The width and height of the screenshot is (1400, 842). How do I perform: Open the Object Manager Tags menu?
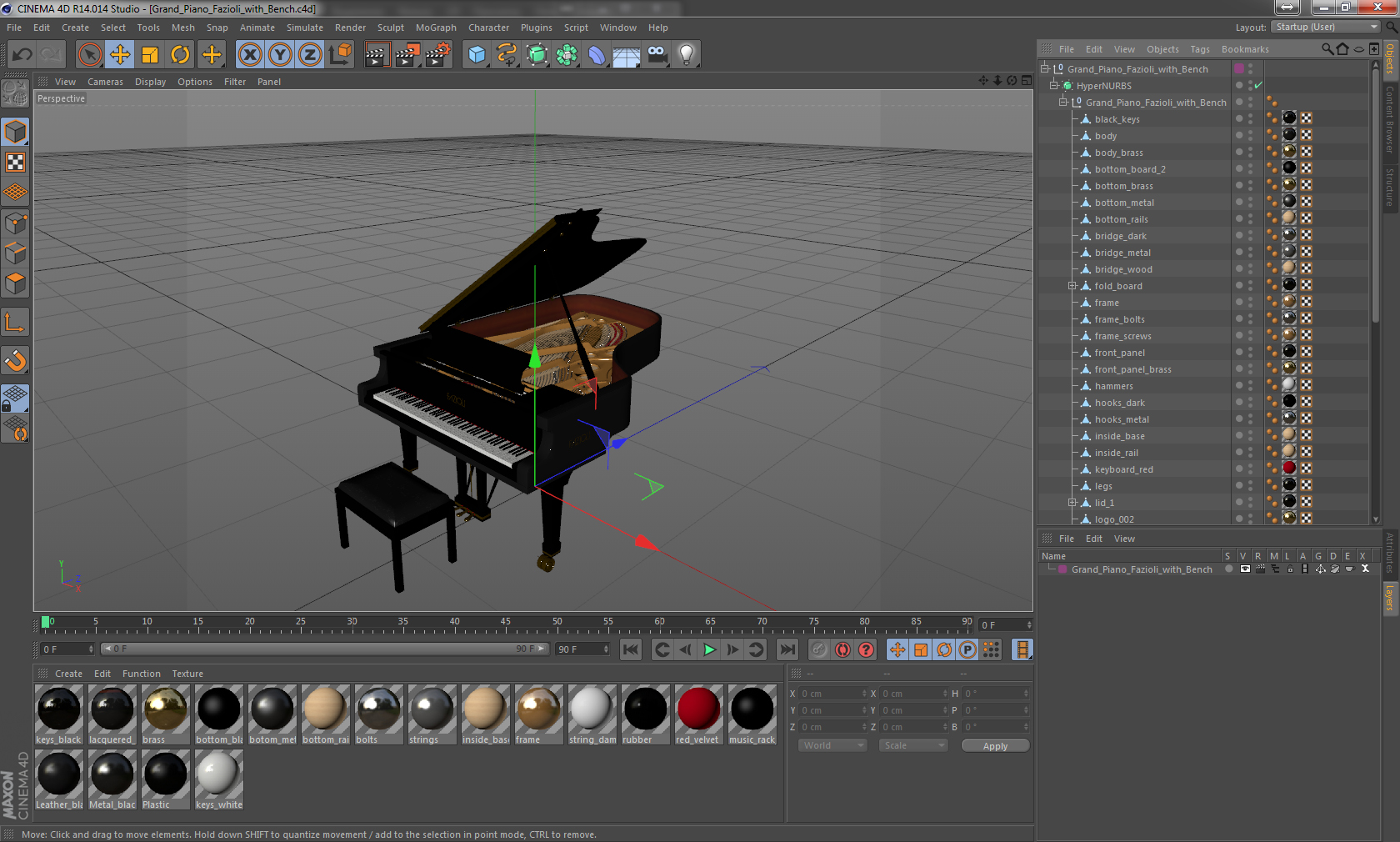coord(1200,49)
